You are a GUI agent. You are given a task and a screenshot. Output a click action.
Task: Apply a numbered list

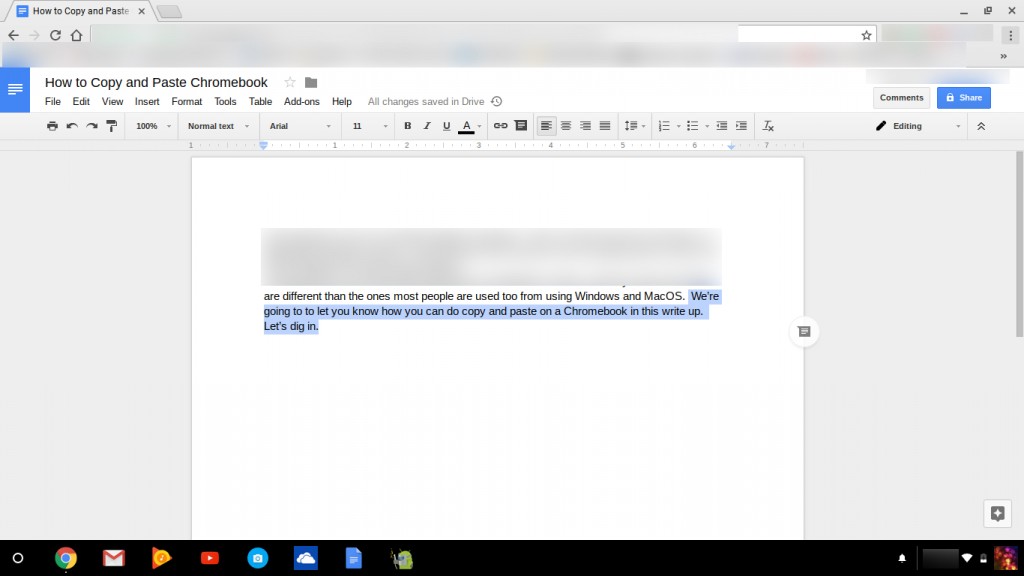point(664,126)
